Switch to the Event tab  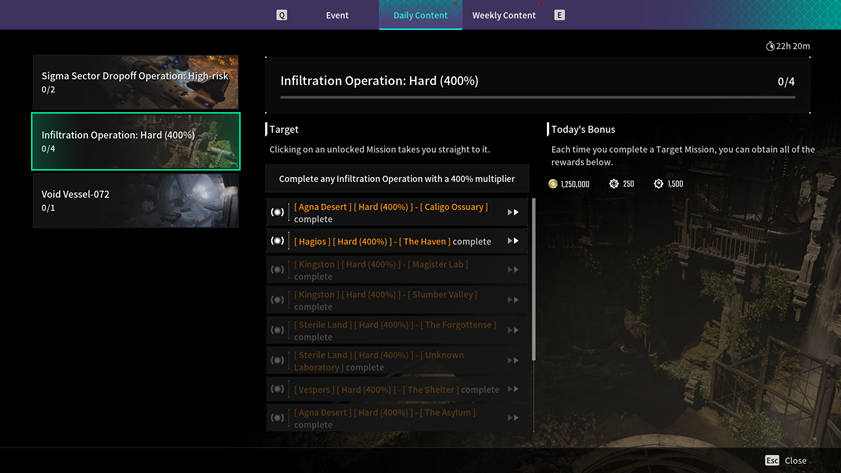point(337,15)
